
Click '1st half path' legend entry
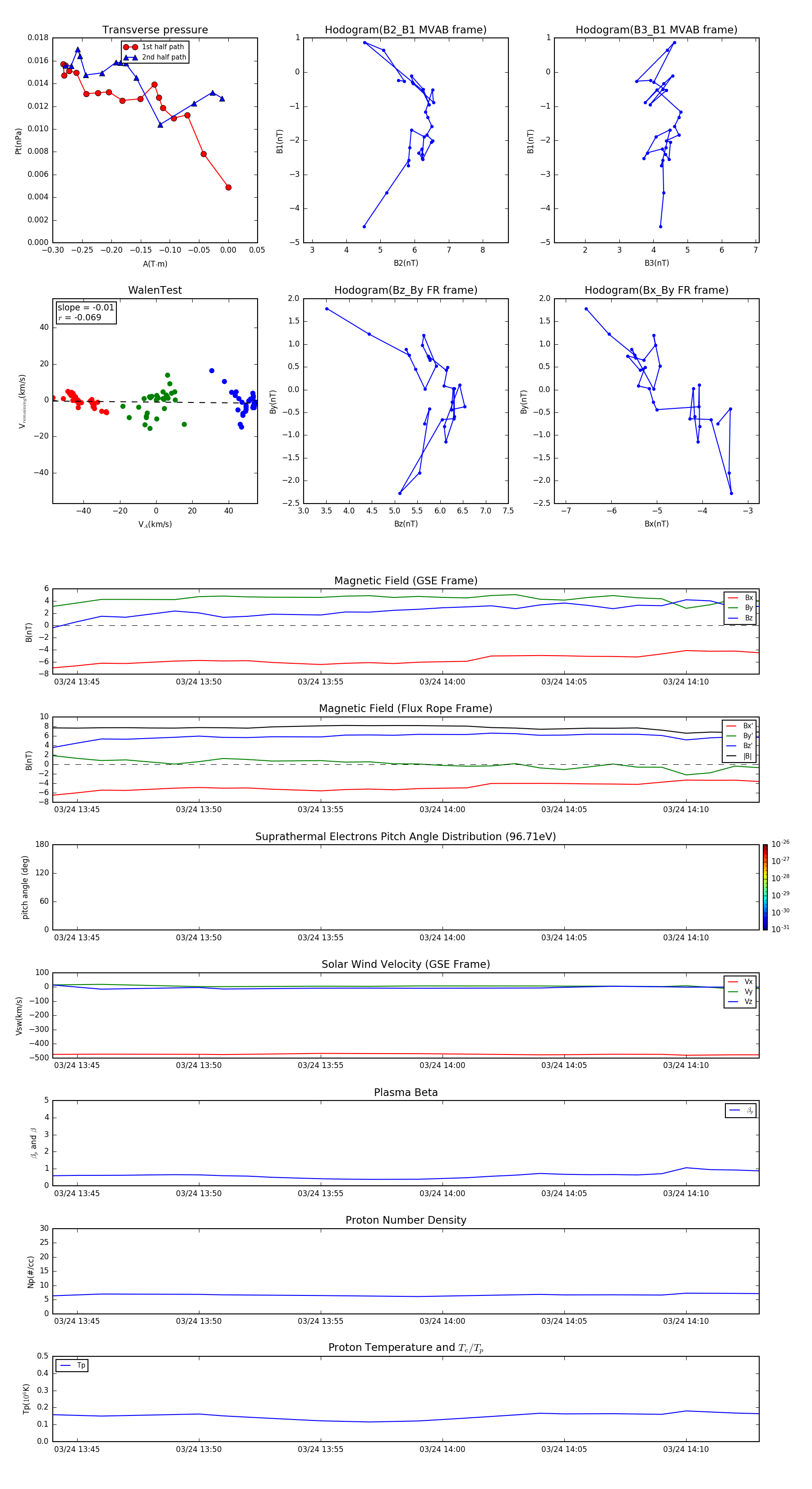[x=154, y=47]
